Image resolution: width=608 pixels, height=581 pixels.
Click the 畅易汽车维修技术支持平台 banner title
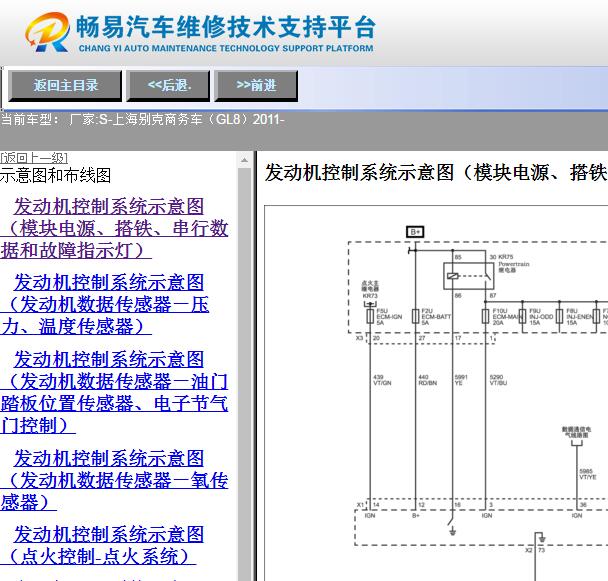tap(226, 27)
